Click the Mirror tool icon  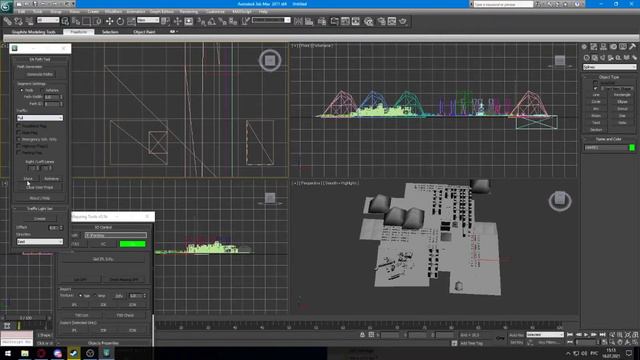tap(298, 21)
